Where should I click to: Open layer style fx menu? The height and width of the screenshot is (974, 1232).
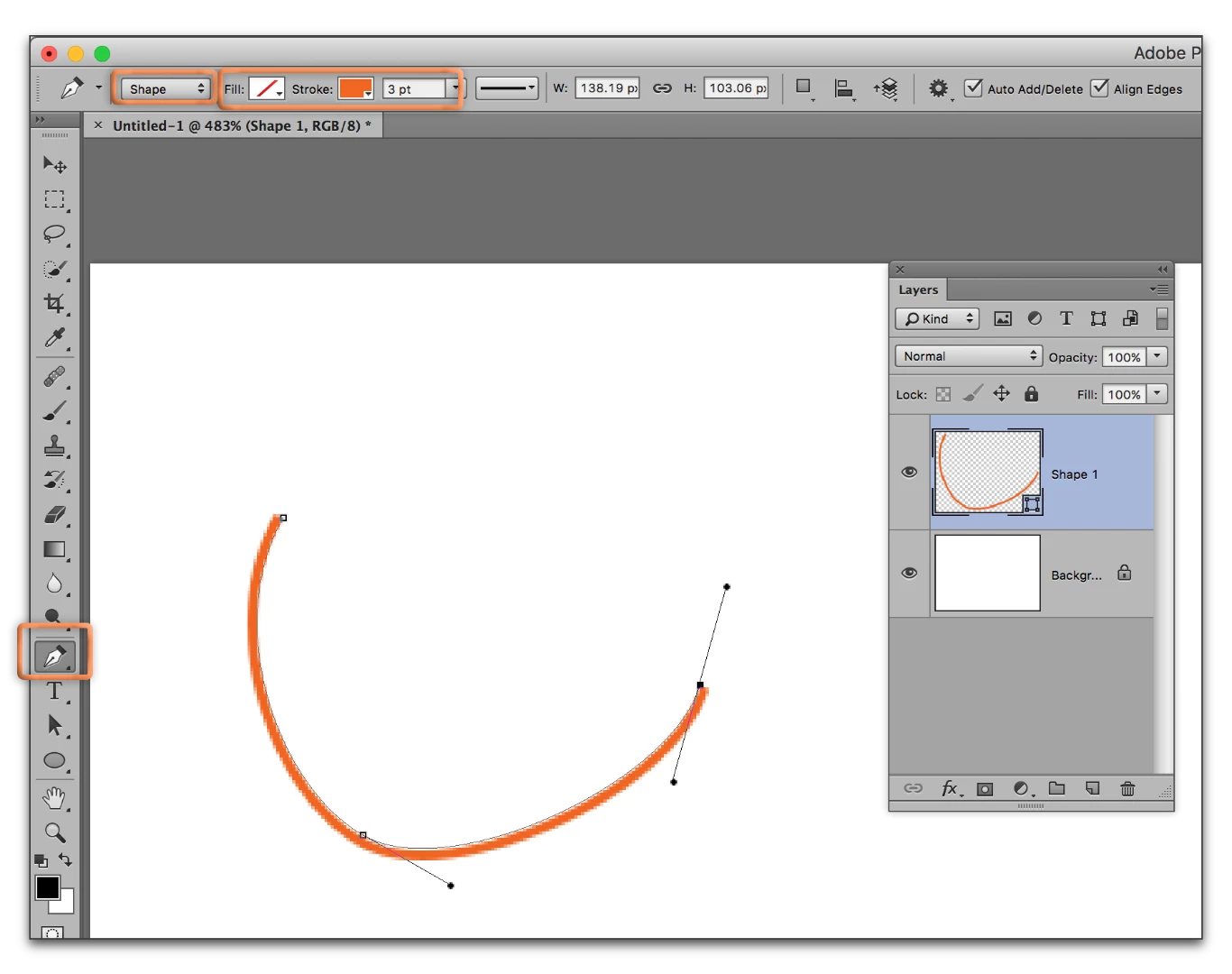tap(951, 789)
